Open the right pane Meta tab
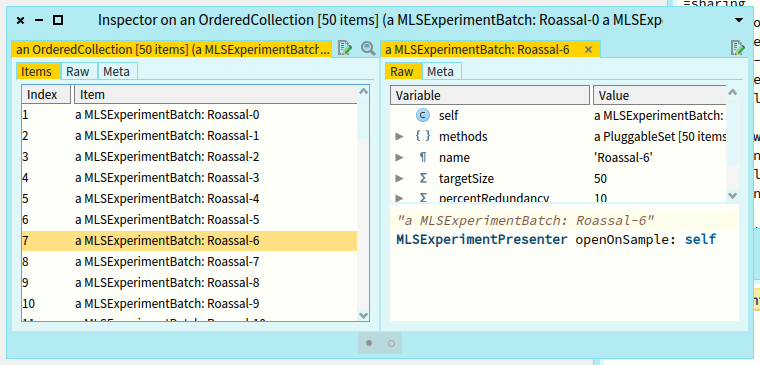This screenshot has height=365, width=760. (x=441, y=72)
